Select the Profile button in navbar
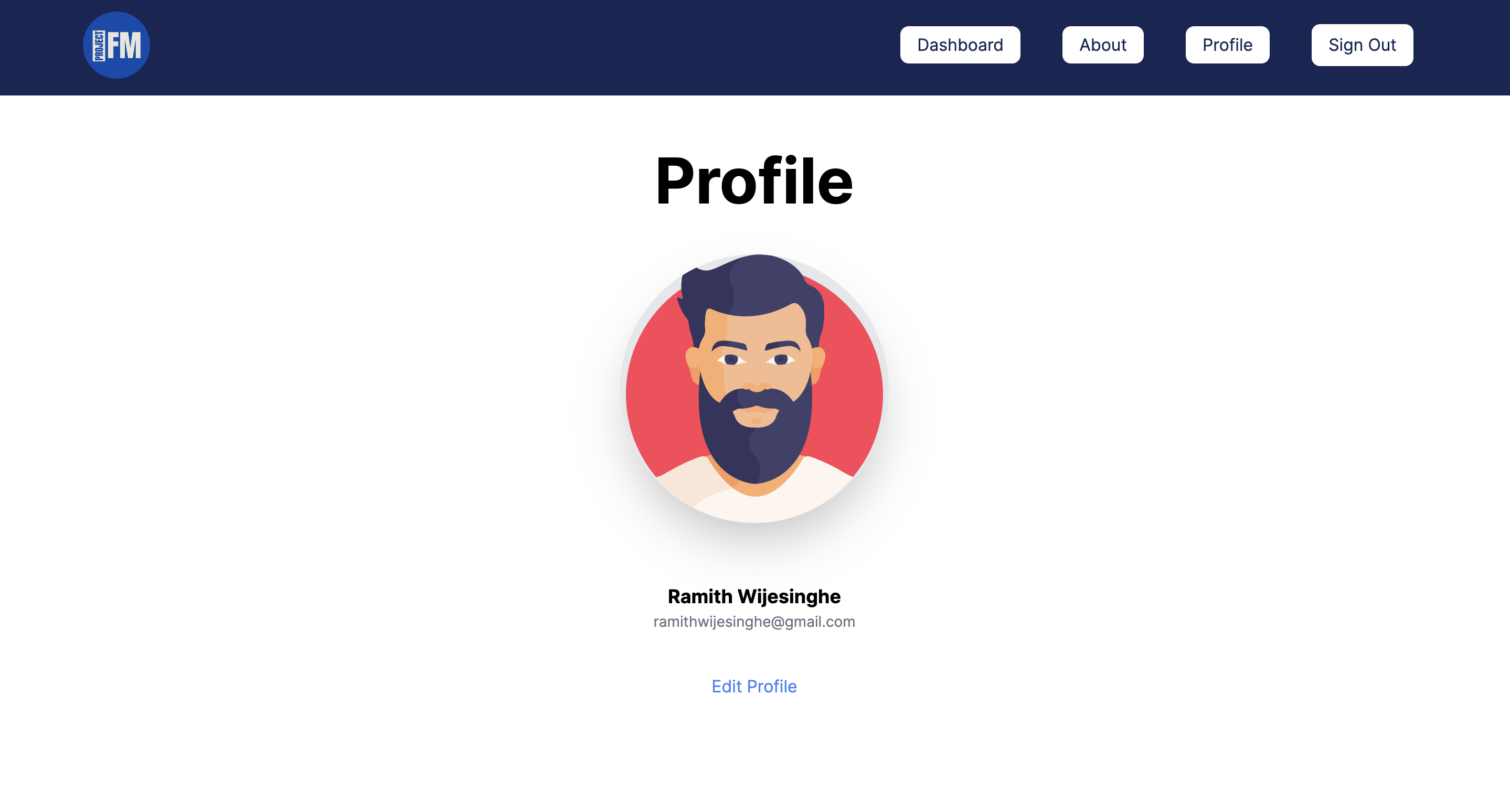The width and height of the screenshot is (1510, 812). [1227, 45]
